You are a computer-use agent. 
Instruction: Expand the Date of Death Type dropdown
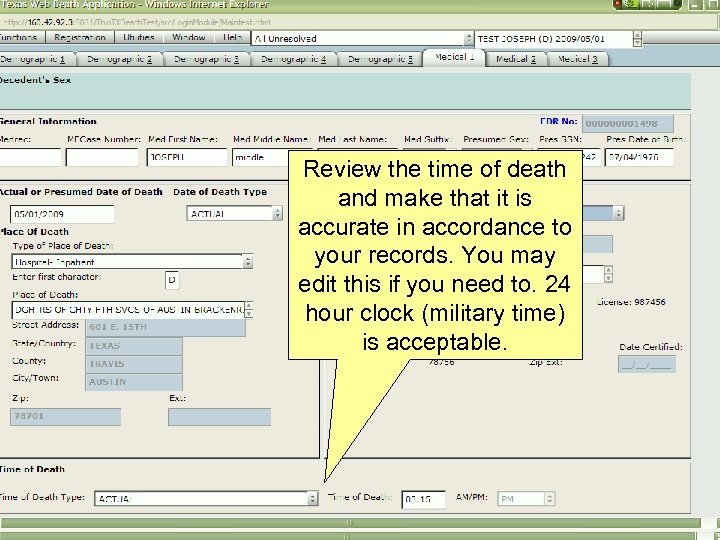[x=277, y=214]
